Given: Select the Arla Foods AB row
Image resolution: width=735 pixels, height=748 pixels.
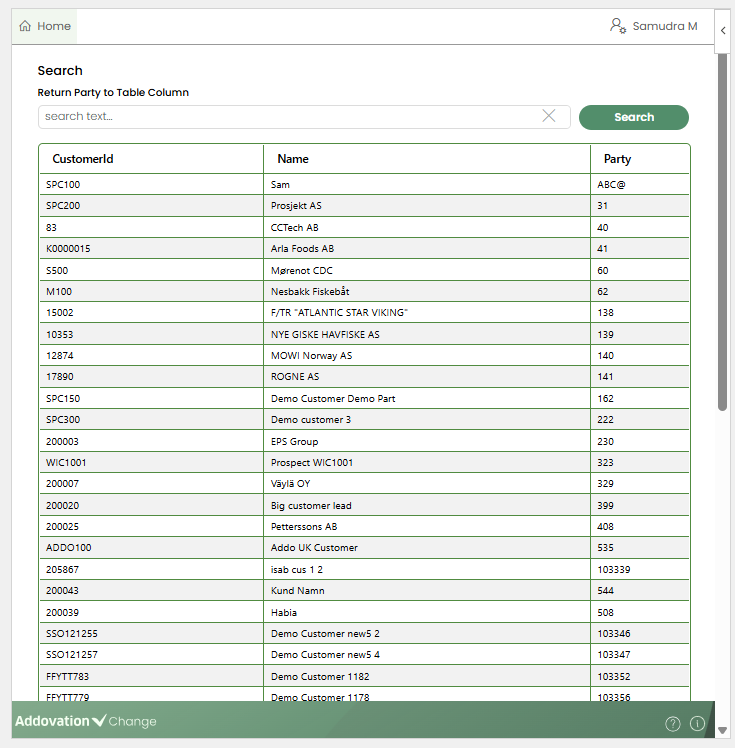Looking at the screenshot, I should tap(302, 248).
